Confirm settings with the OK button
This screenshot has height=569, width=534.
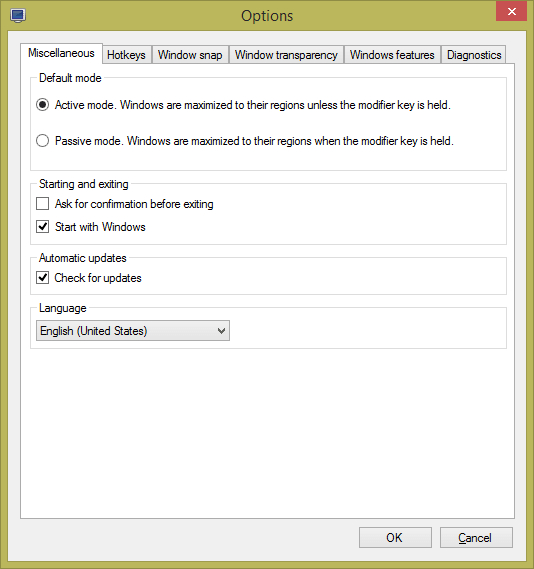(395, 537)
